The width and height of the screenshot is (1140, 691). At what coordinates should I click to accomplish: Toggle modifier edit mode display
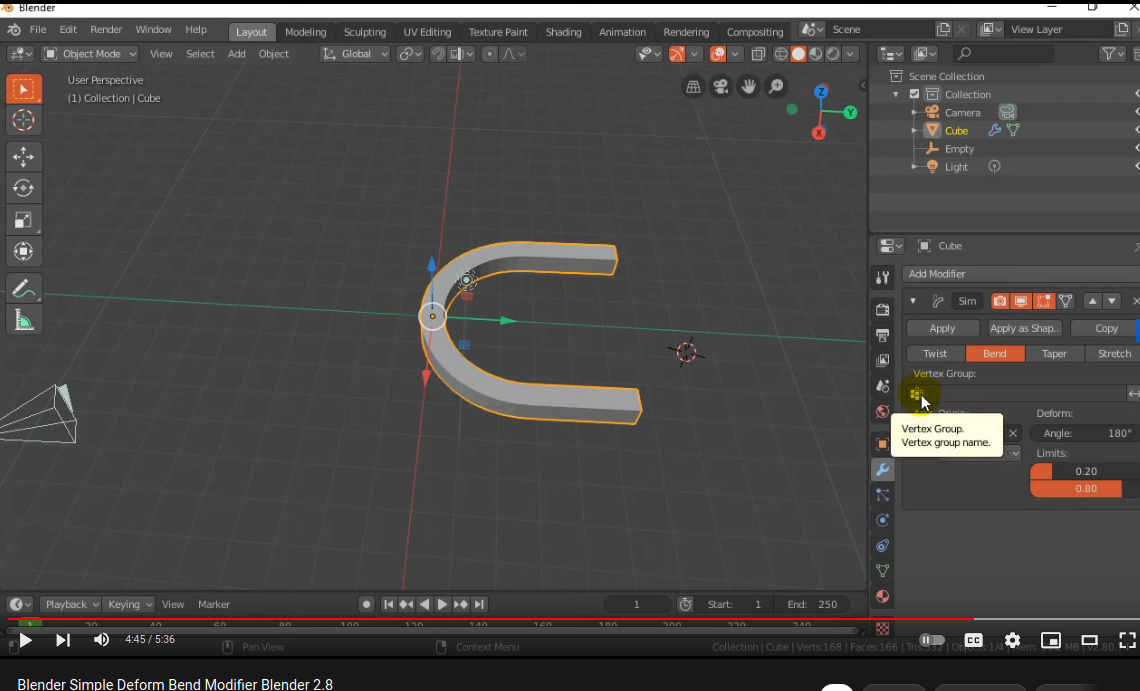coord(1044,301)
